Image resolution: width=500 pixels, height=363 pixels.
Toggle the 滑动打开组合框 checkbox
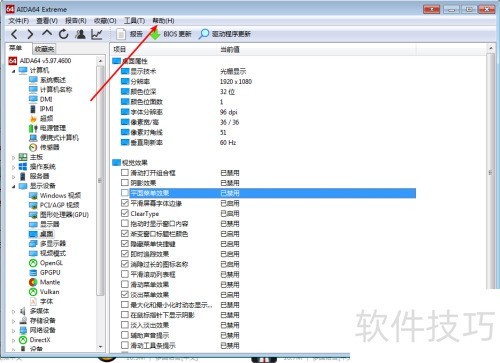tap(125, 173)
